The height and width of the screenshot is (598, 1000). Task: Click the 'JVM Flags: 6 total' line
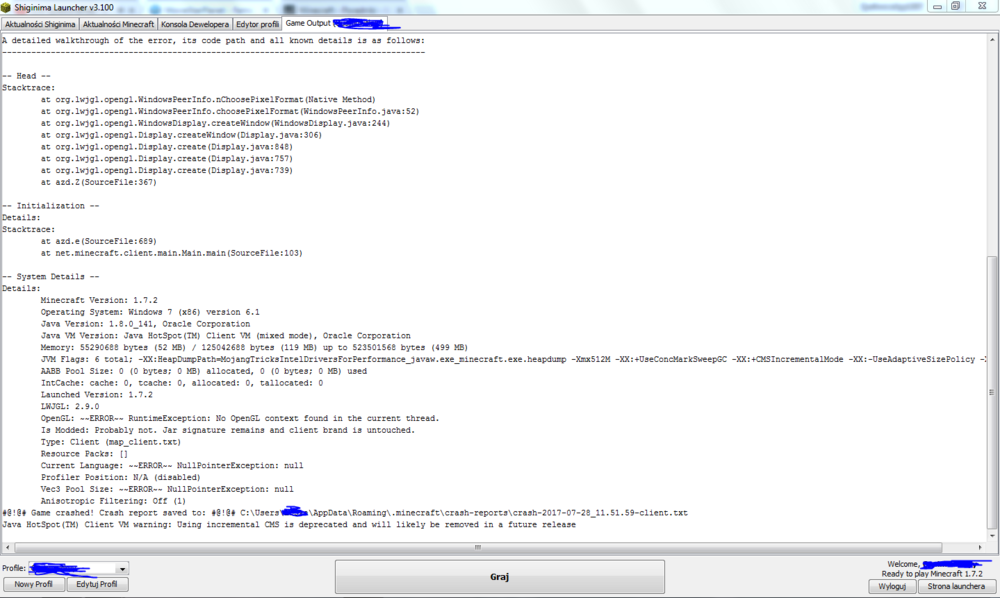click(513, 360)
